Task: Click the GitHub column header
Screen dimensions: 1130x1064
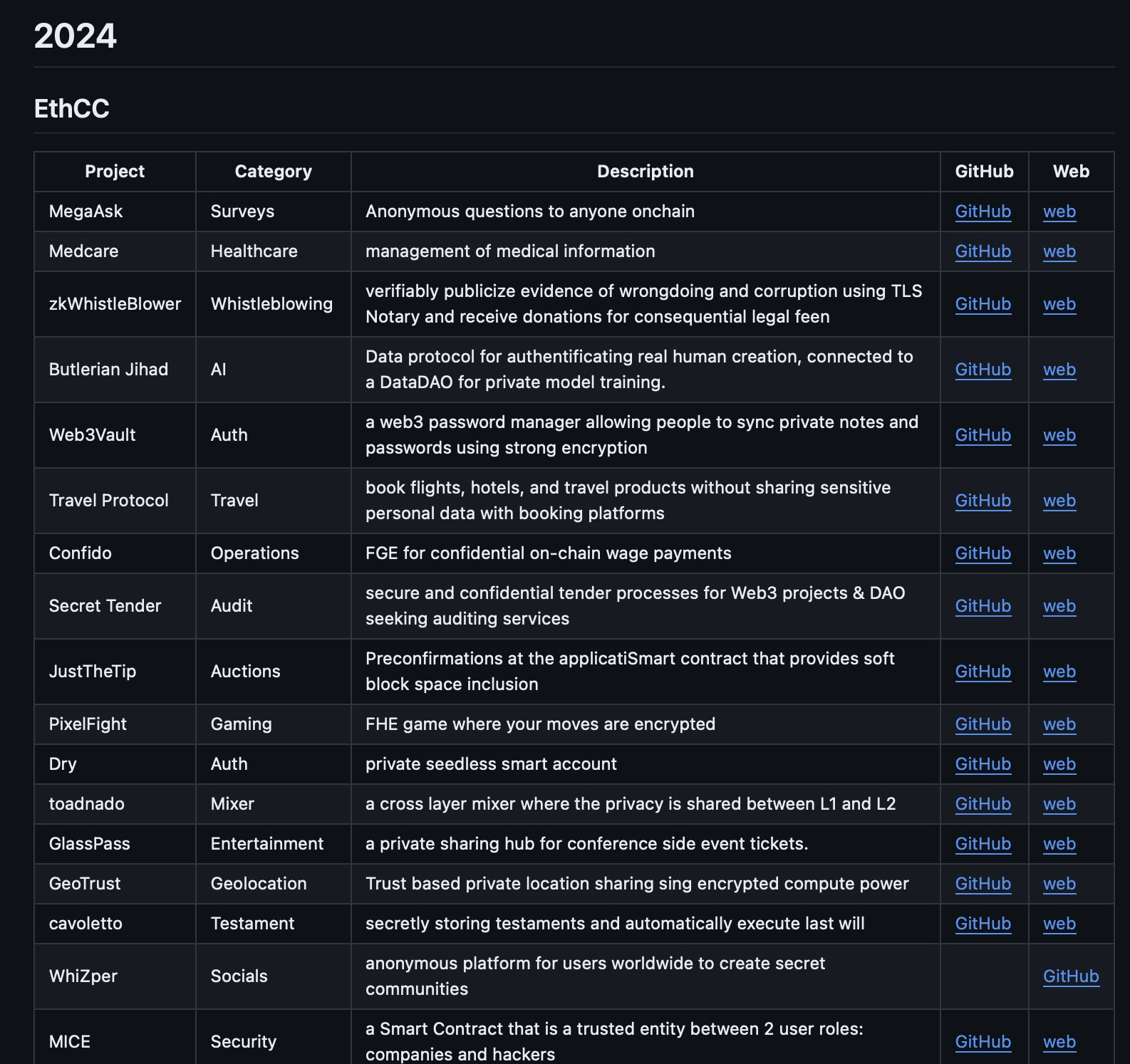Action: (984, 172)
